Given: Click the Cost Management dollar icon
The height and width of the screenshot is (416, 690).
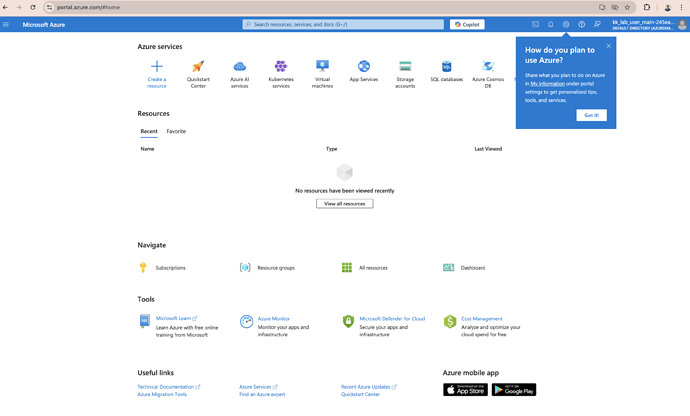Looking at the screenshot, I should 450,321.
